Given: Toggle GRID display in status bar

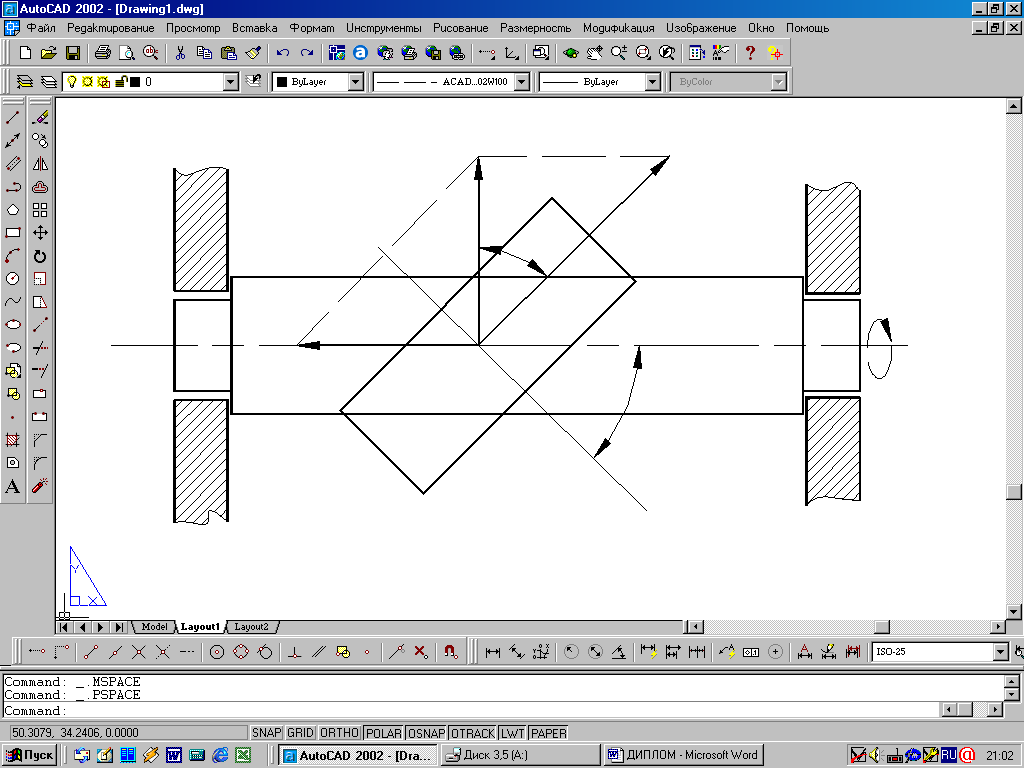Looking at the screenshot, I should [300, 733].
